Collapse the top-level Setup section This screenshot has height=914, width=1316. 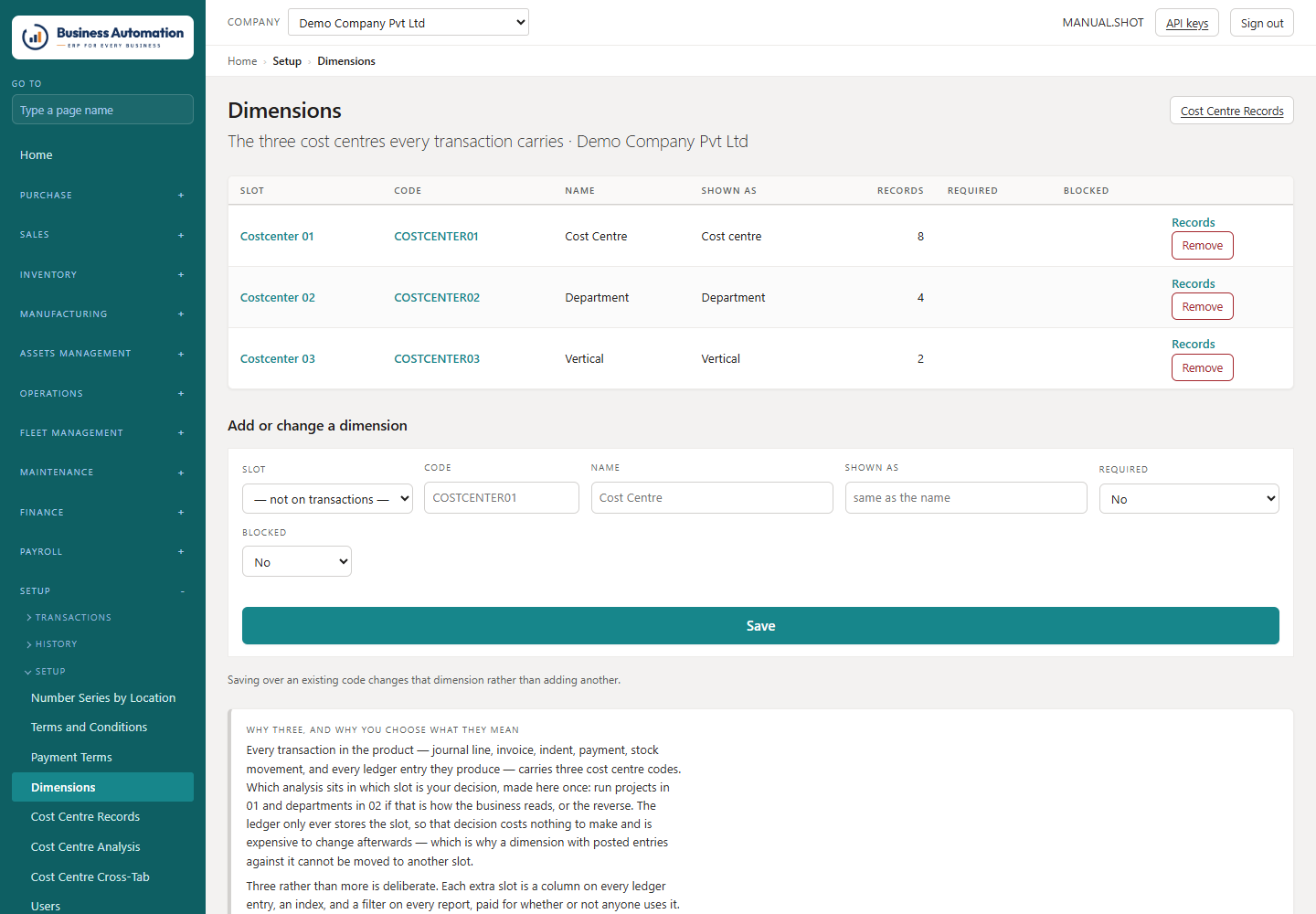click(102, 591)
